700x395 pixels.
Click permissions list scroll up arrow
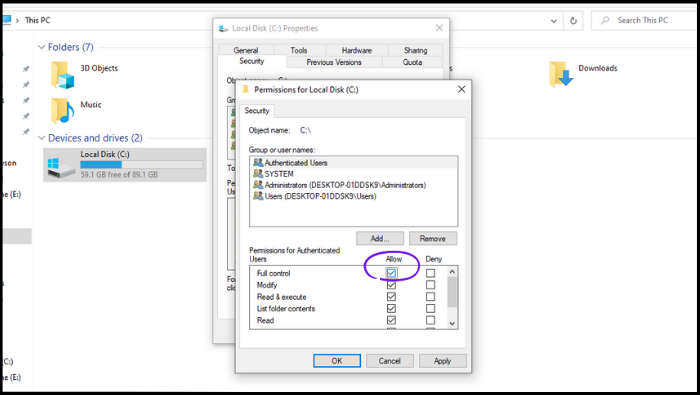[452, 271]
